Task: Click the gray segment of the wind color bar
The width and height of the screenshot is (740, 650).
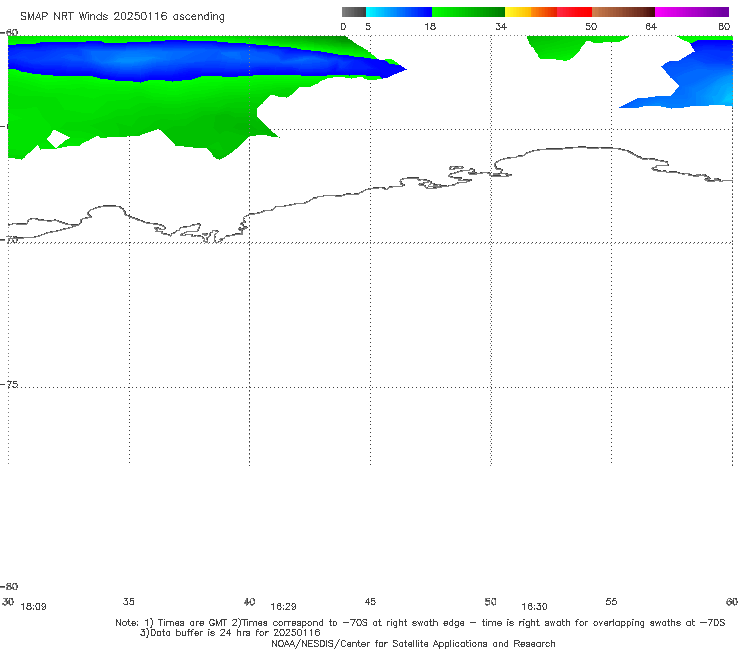Action: pos(353,12)
